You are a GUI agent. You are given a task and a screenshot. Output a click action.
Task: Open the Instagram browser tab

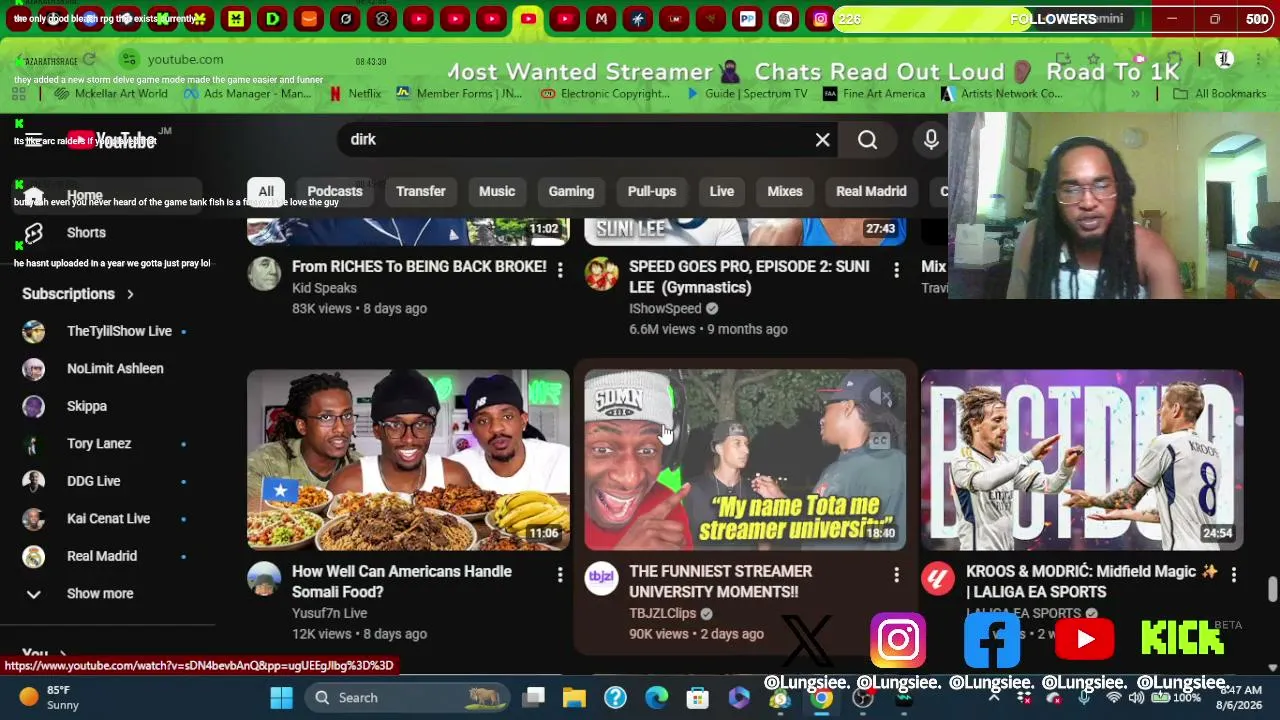tap(820, 19)
